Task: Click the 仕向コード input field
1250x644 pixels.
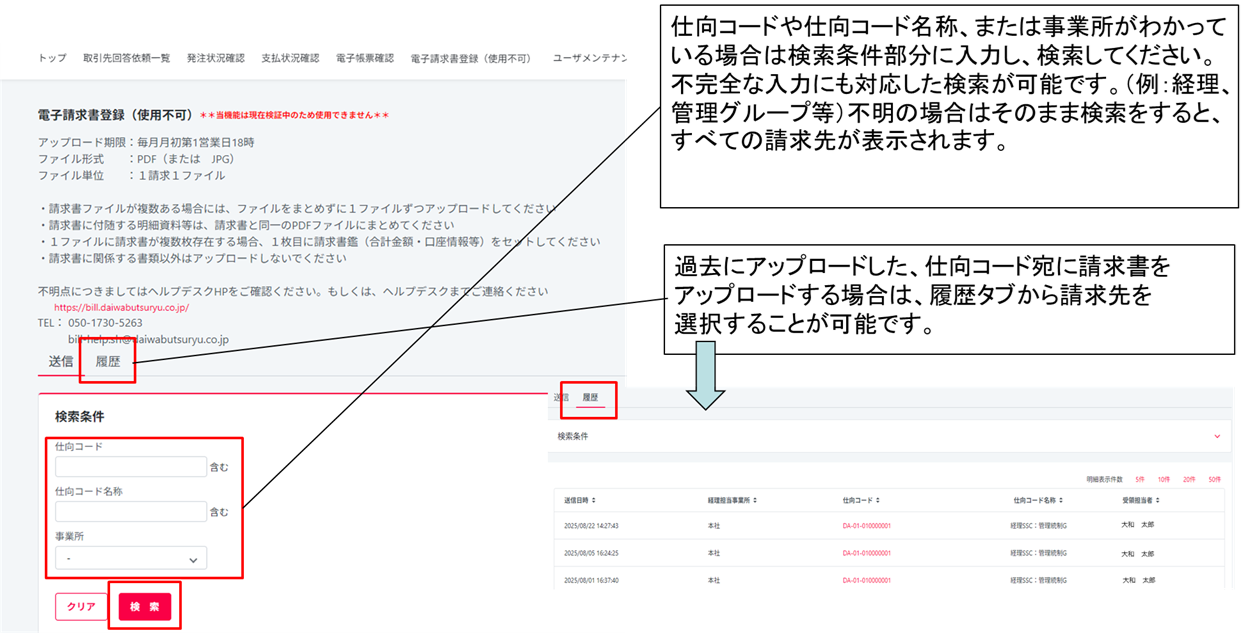Action: point(131,467)
